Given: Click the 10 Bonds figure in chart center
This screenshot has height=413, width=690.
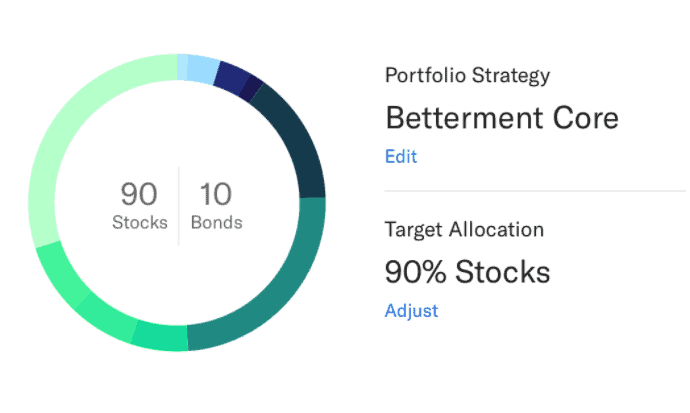Looking at the screenshot, I should [x=216, y=205].
